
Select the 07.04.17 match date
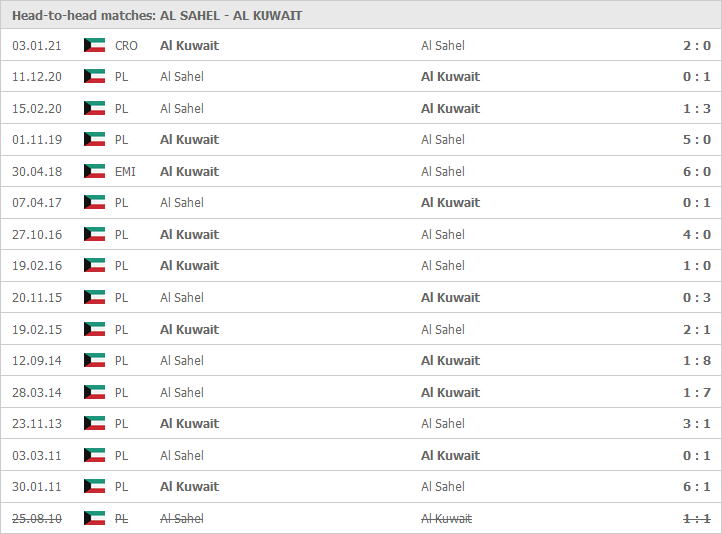tap(37, 203)
